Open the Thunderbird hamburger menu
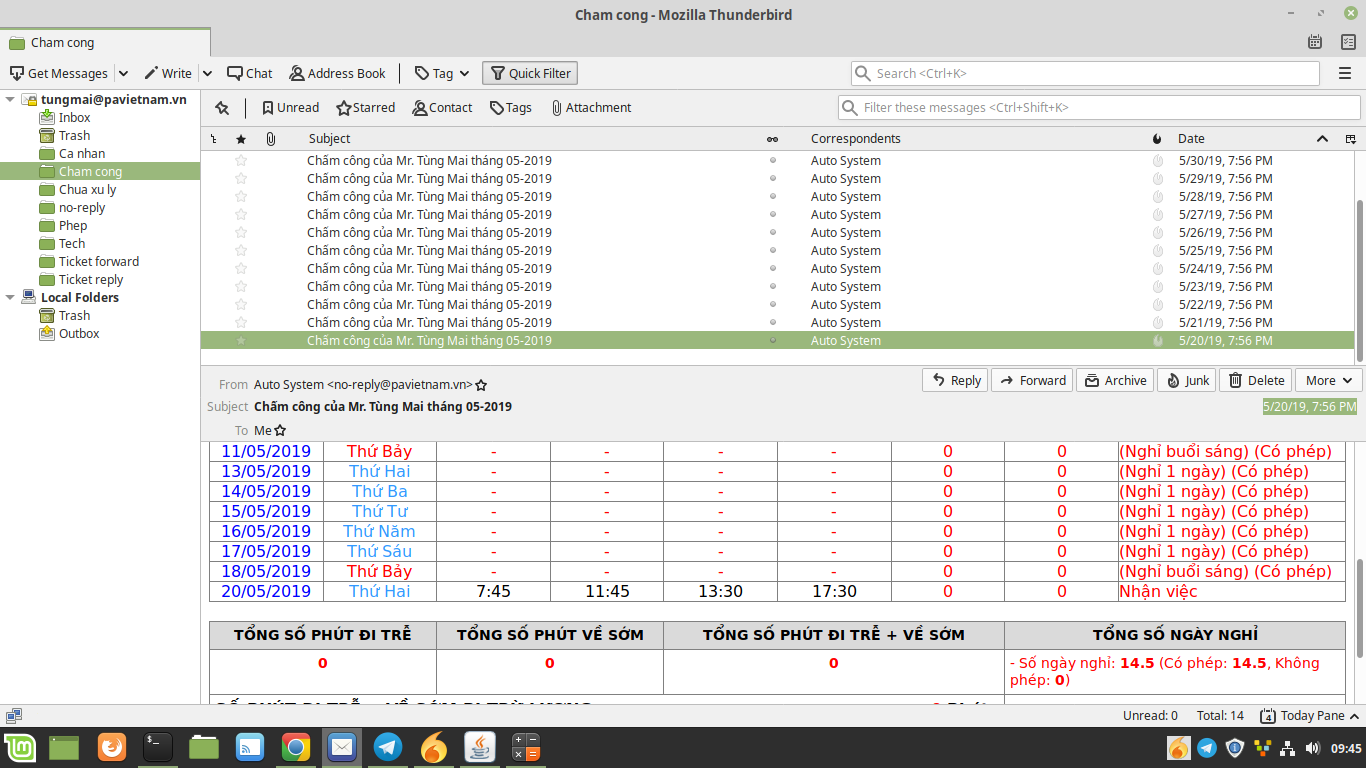This screenshot has width=1366, height=768. [1345, 73]
